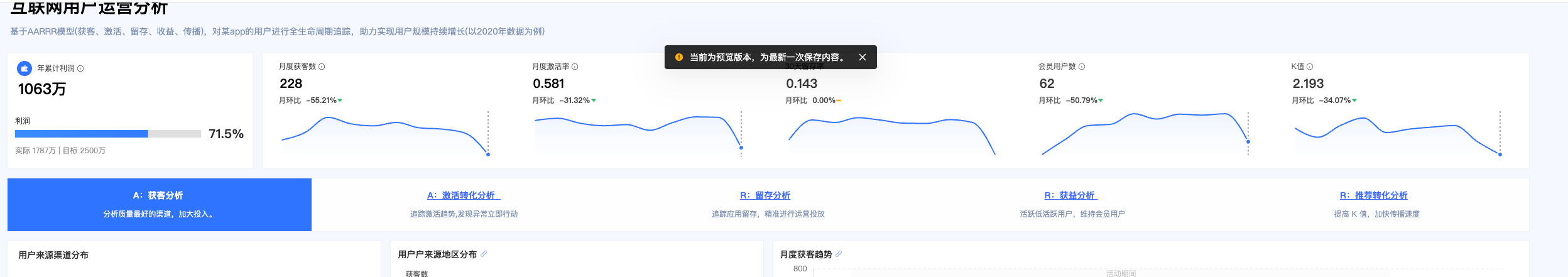
Task: Switch to the A: 激活转化分析 tab
Action: (x=464, y=195)
